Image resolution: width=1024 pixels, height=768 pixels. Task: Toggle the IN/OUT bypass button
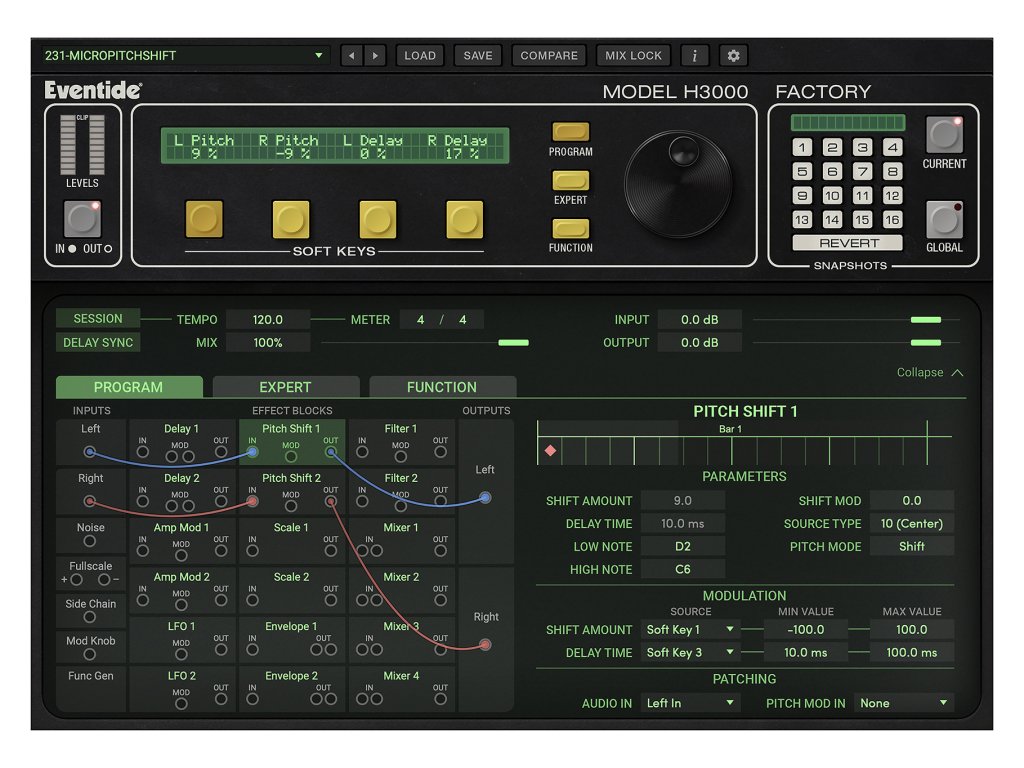click(x=82, y=218)
